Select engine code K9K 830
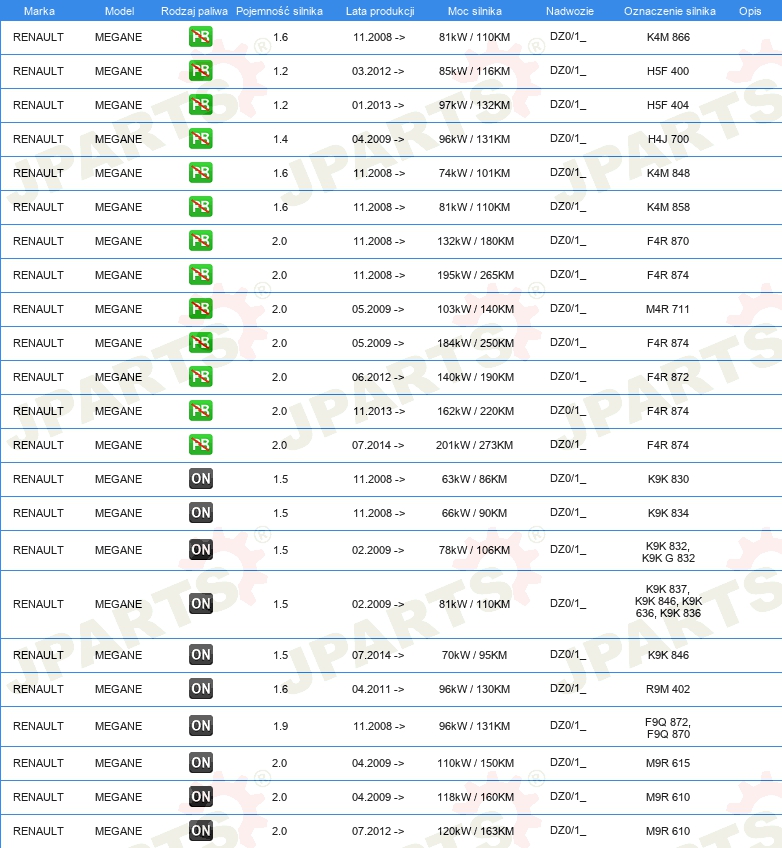 (668, 479)
